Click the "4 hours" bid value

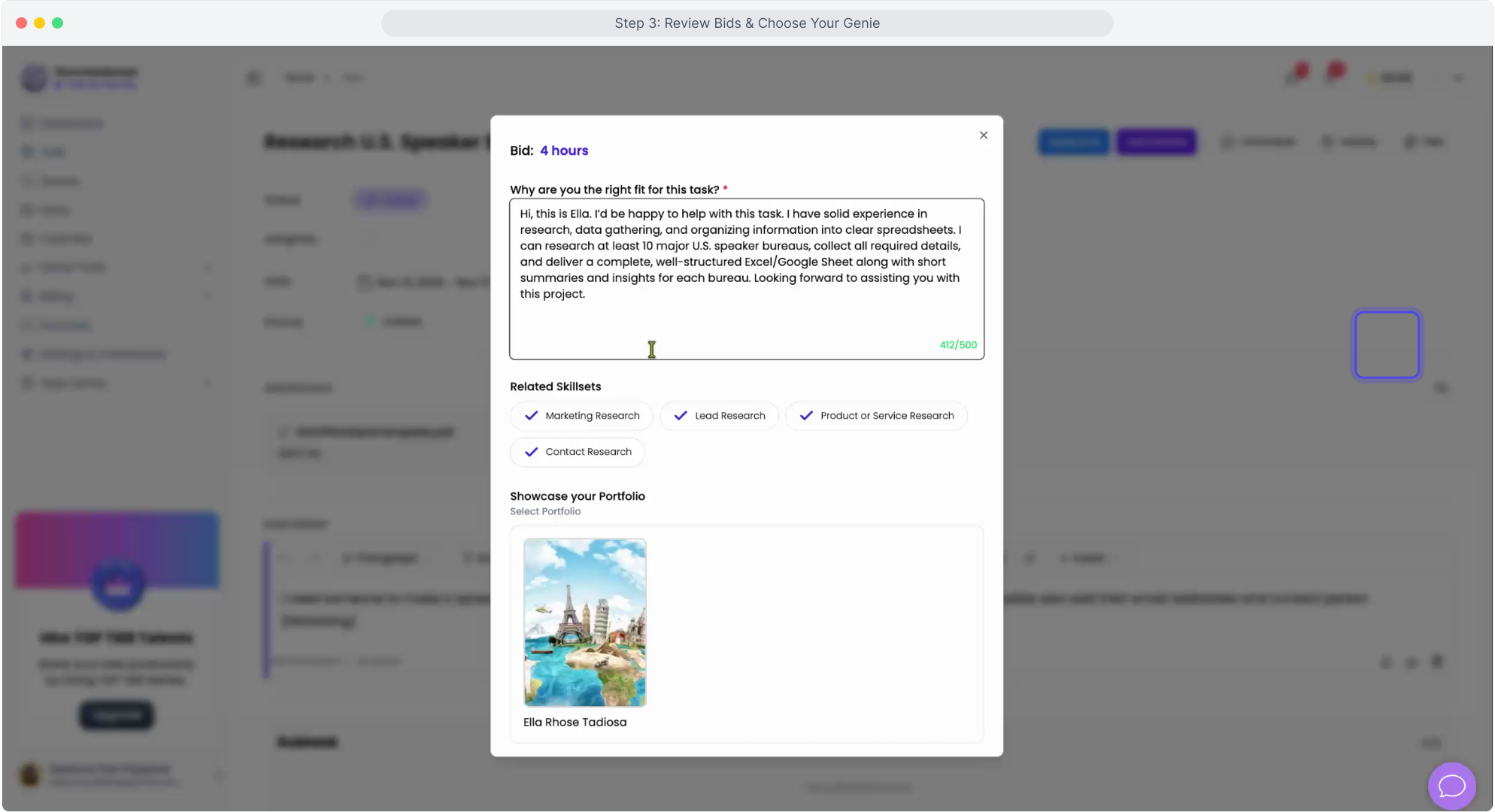point(563,150)
